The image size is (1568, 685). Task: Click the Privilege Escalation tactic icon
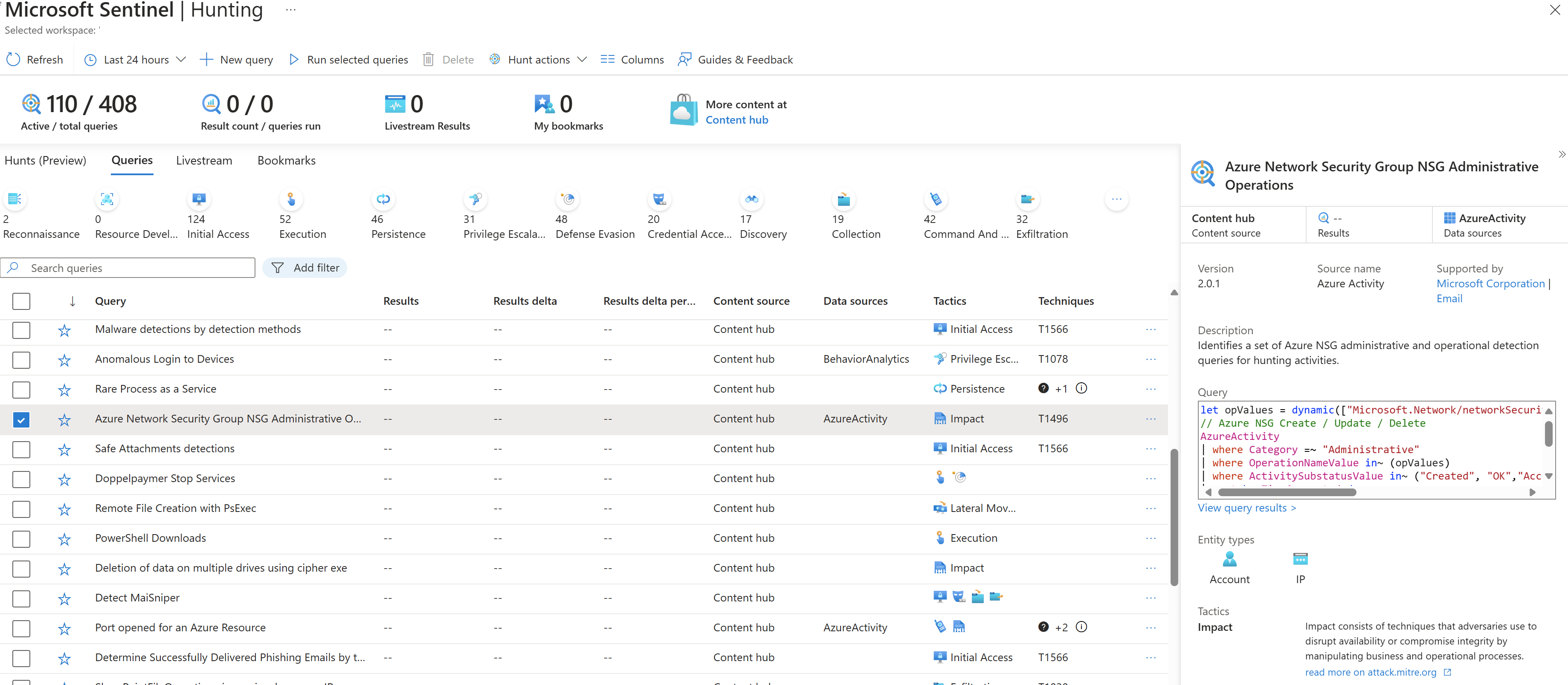[475, 199]
